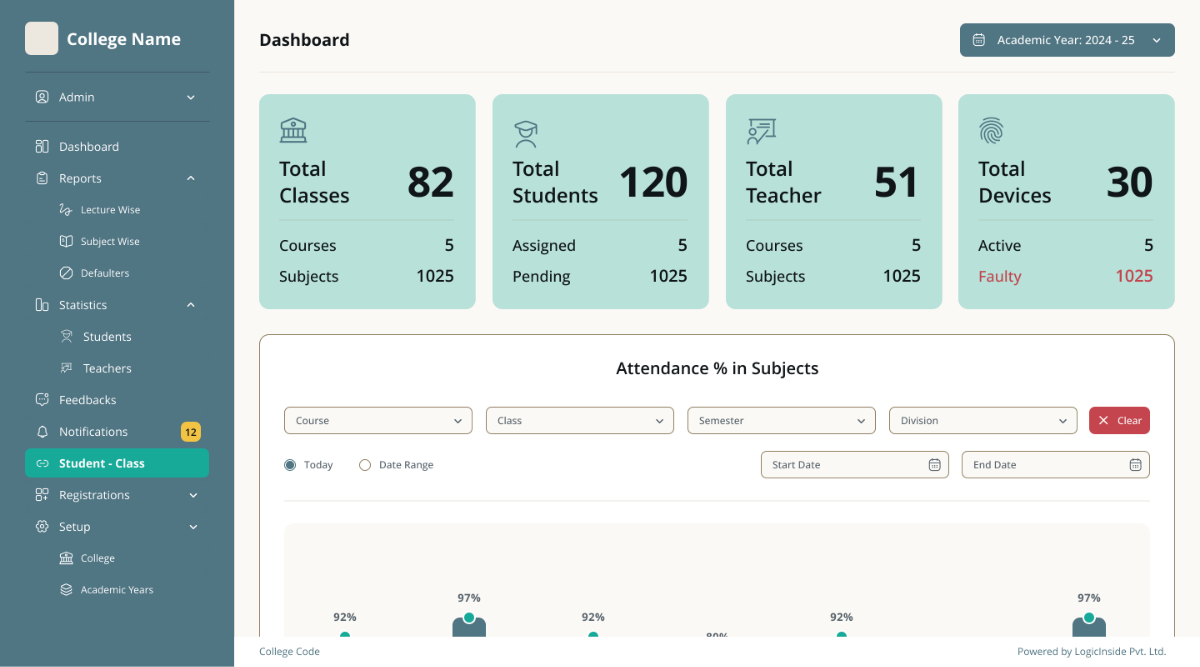Expand the Admin chevron

point(191,97)
